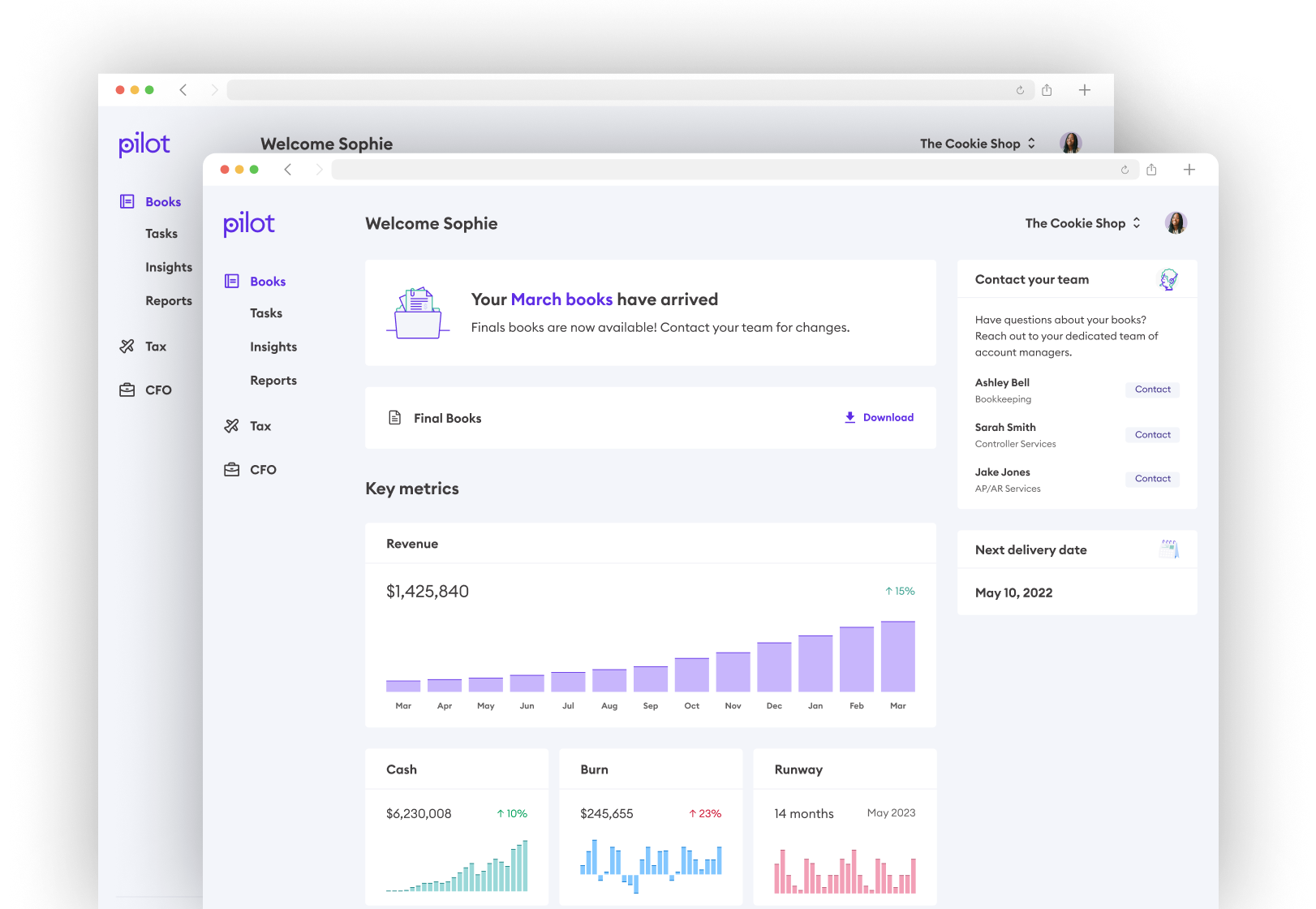Click the share icon in front window toolbar
The height and width of the screenshot is (909, 1316).
point(1151,170)
